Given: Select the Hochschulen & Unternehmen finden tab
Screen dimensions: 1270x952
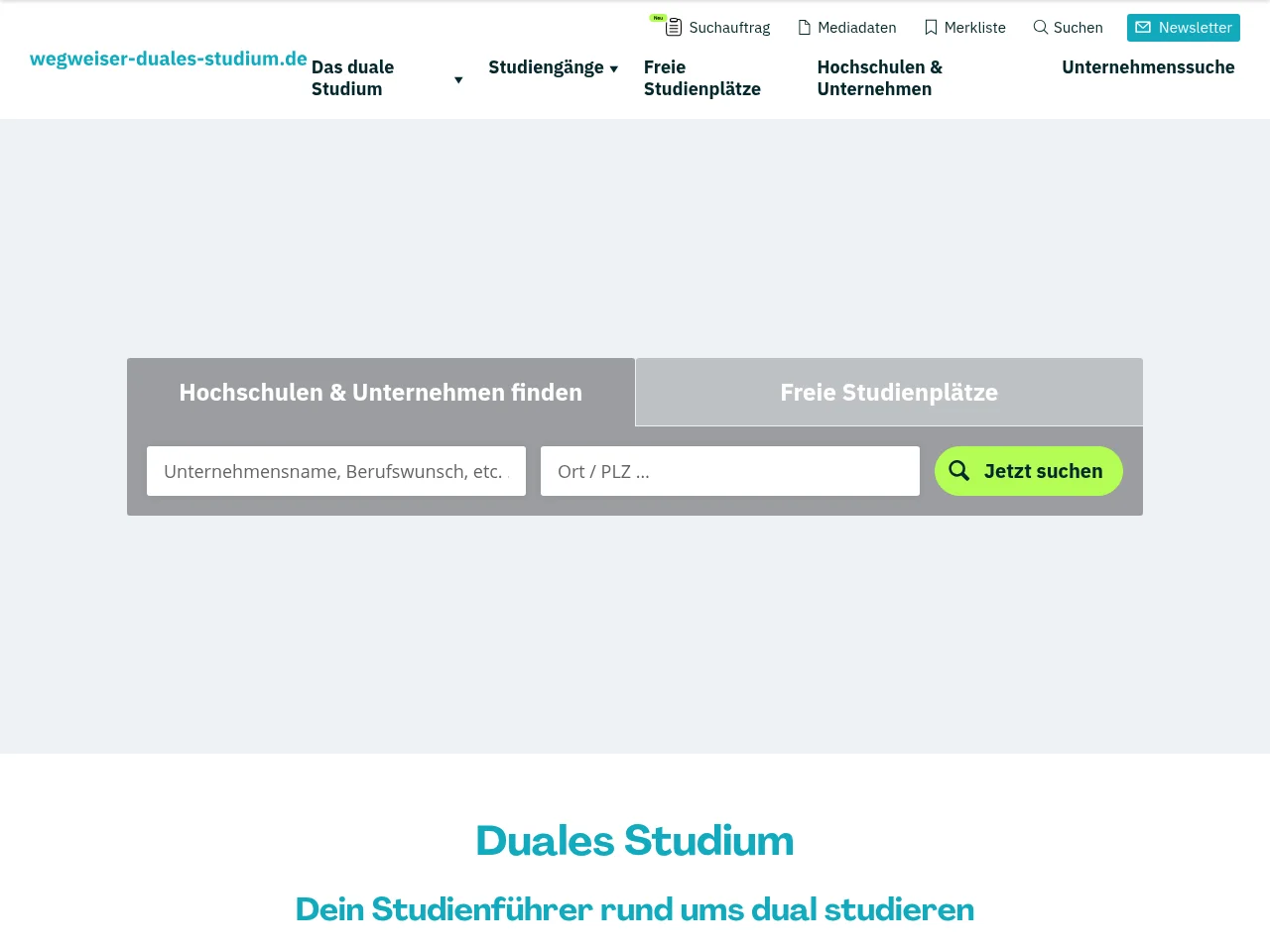Looking at the screenshot, I should [381, 393].
